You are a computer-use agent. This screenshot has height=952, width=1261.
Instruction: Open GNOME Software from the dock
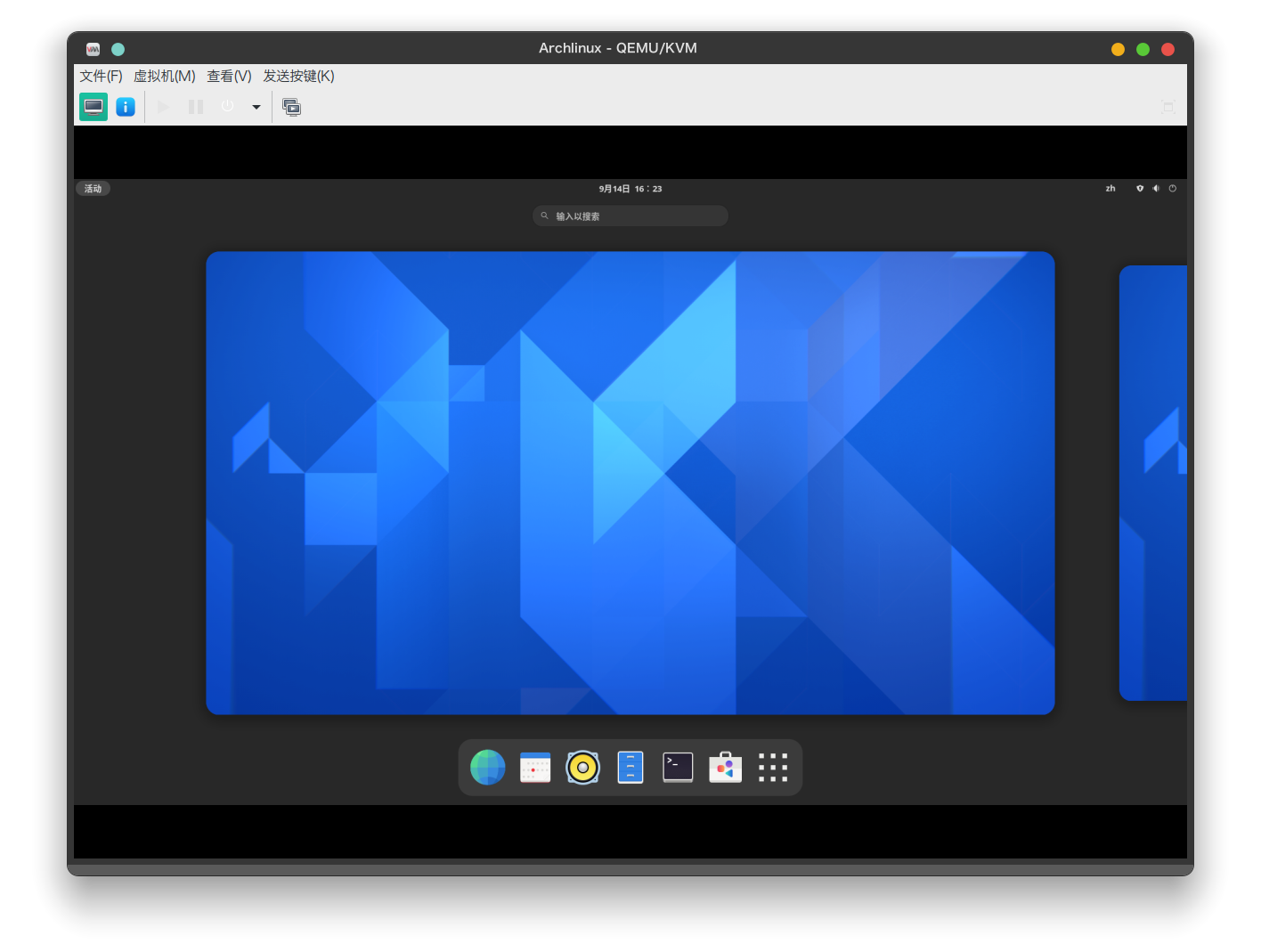click(725, 767)
